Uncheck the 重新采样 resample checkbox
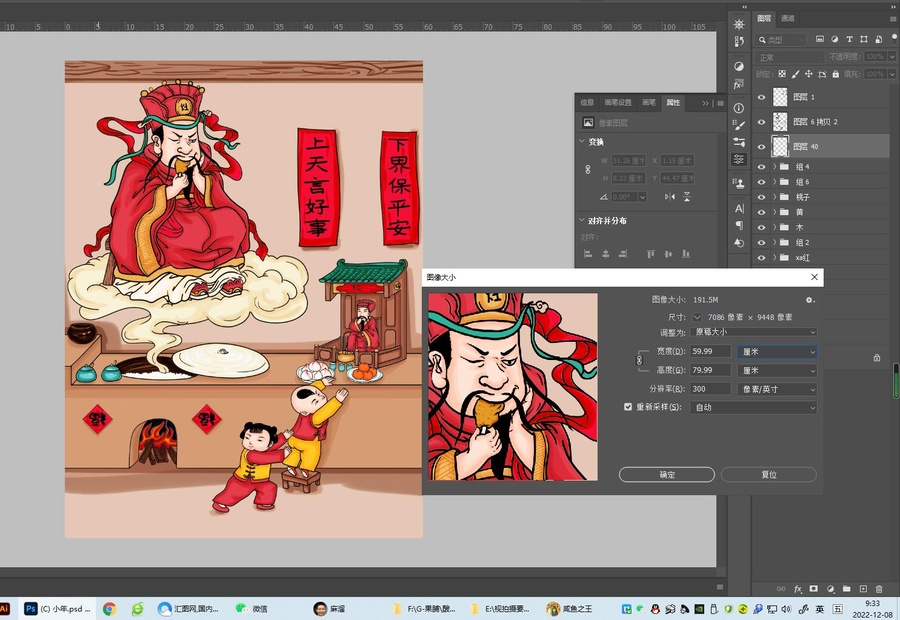 pyautogui.click(x=628, y=406)
